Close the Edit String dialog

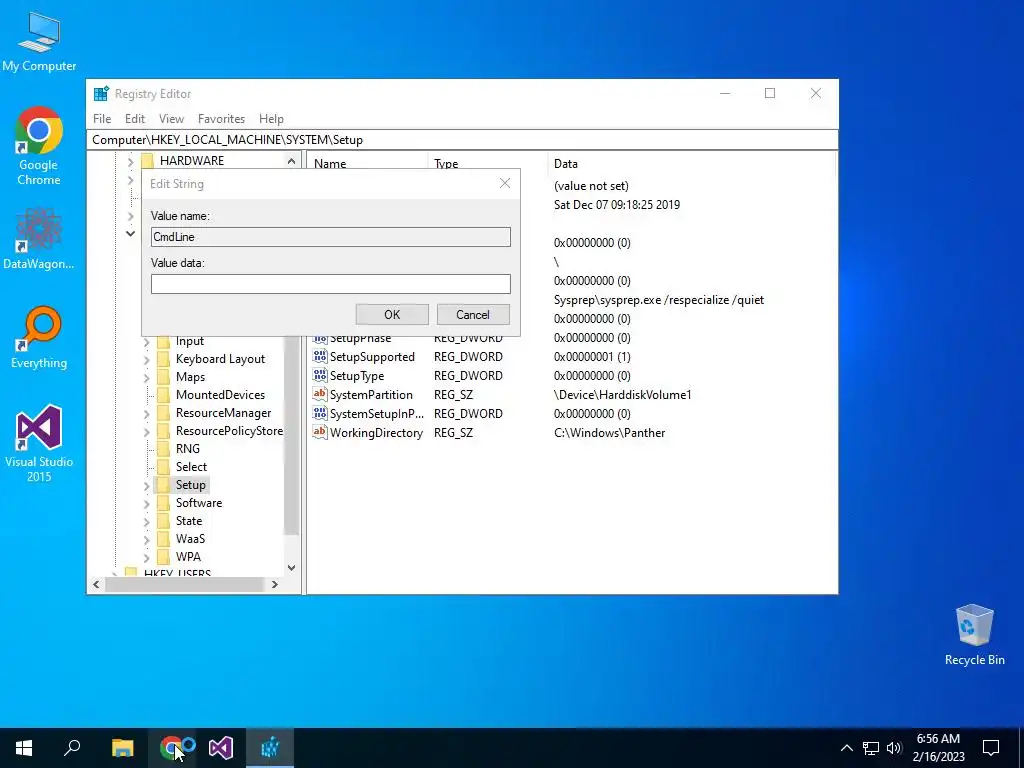tap(505, 184)
